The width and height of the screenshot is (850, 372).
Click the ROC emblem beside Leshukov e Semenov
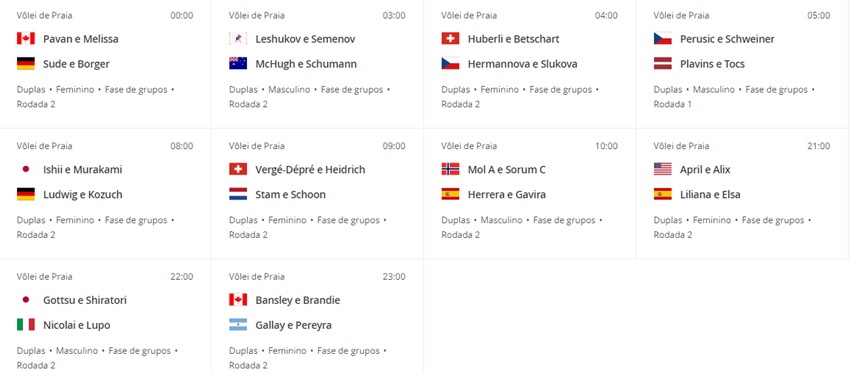coord(238,39)
